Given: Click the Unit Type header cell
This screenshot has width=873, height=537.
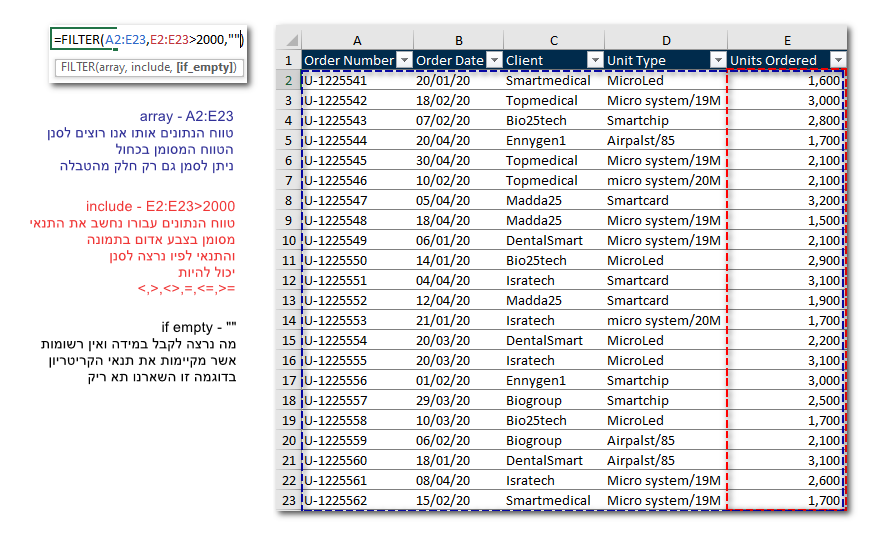Looking at the screenshot, I should tap(666, 60).
